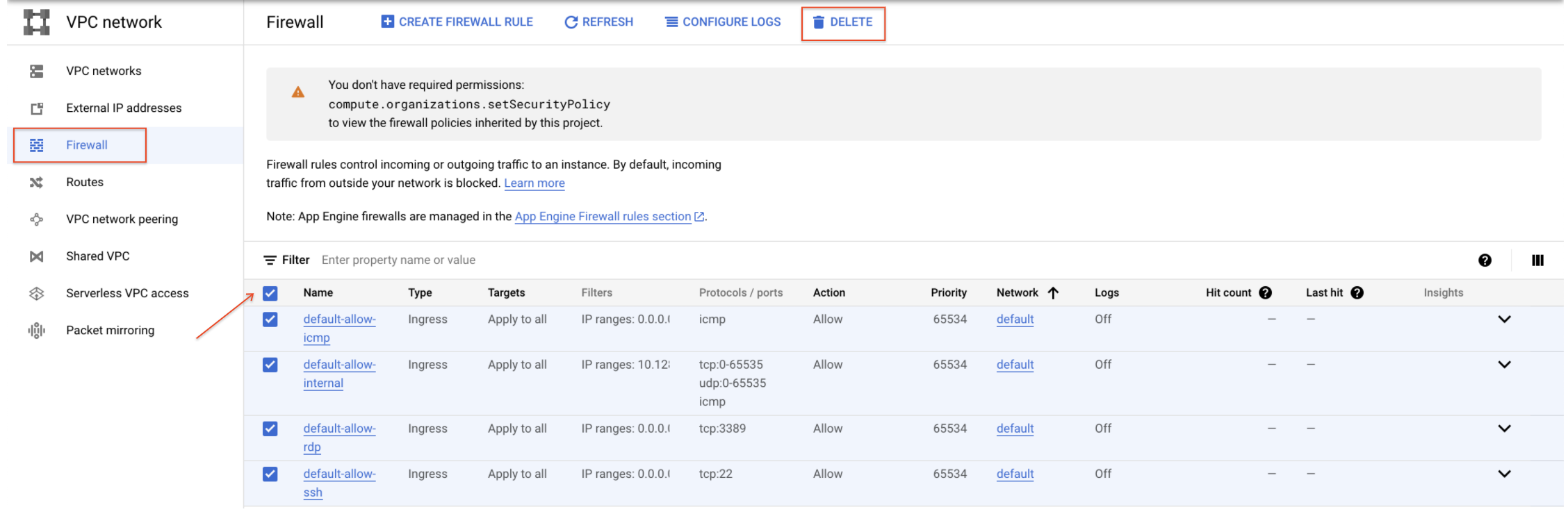Click the Firewall sidebar icon
This screenshot has width=1568, height=514.
pyautogui.click(x=37, y=145)
